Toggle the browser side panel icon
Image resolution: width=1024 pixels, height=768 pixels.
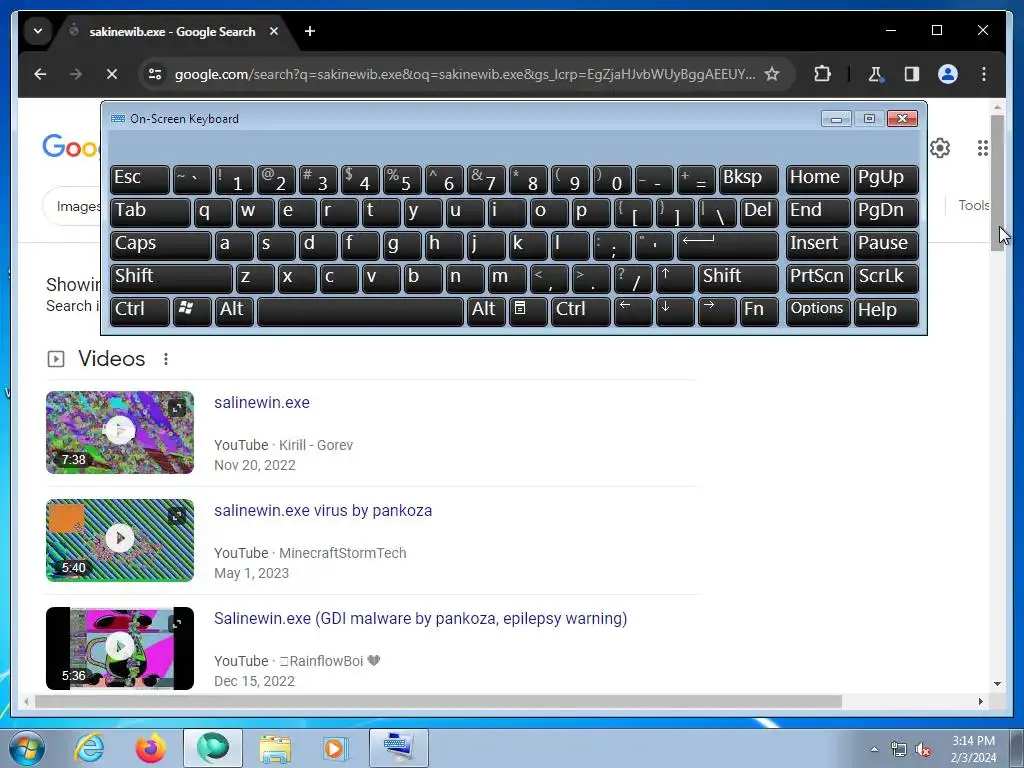[912, 74]
